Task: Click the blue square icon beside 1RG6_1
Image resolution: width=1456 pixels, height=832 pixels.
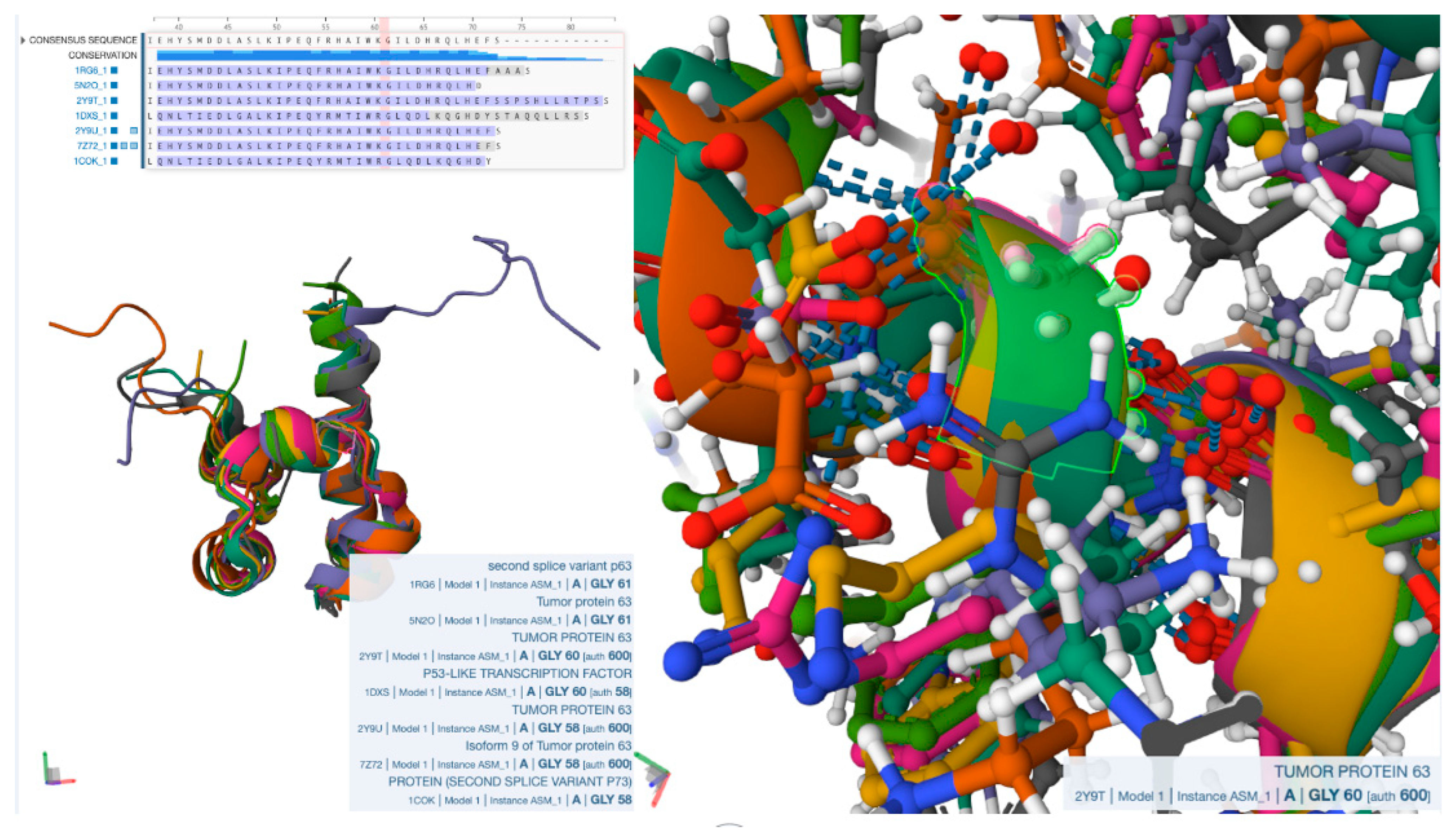Action: pyautogui.click(x=114, y=71)
